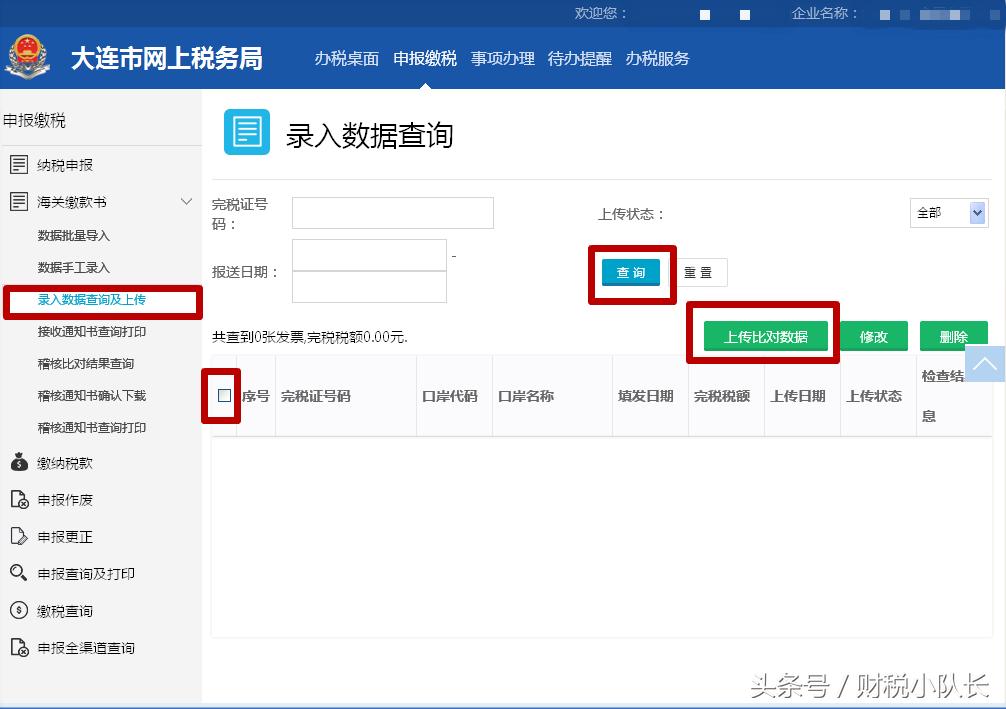The width and height of the screenshot is (1006, 709).
Task: Click the blue 录入数据查询 page header icon
Action: (246, 131)
